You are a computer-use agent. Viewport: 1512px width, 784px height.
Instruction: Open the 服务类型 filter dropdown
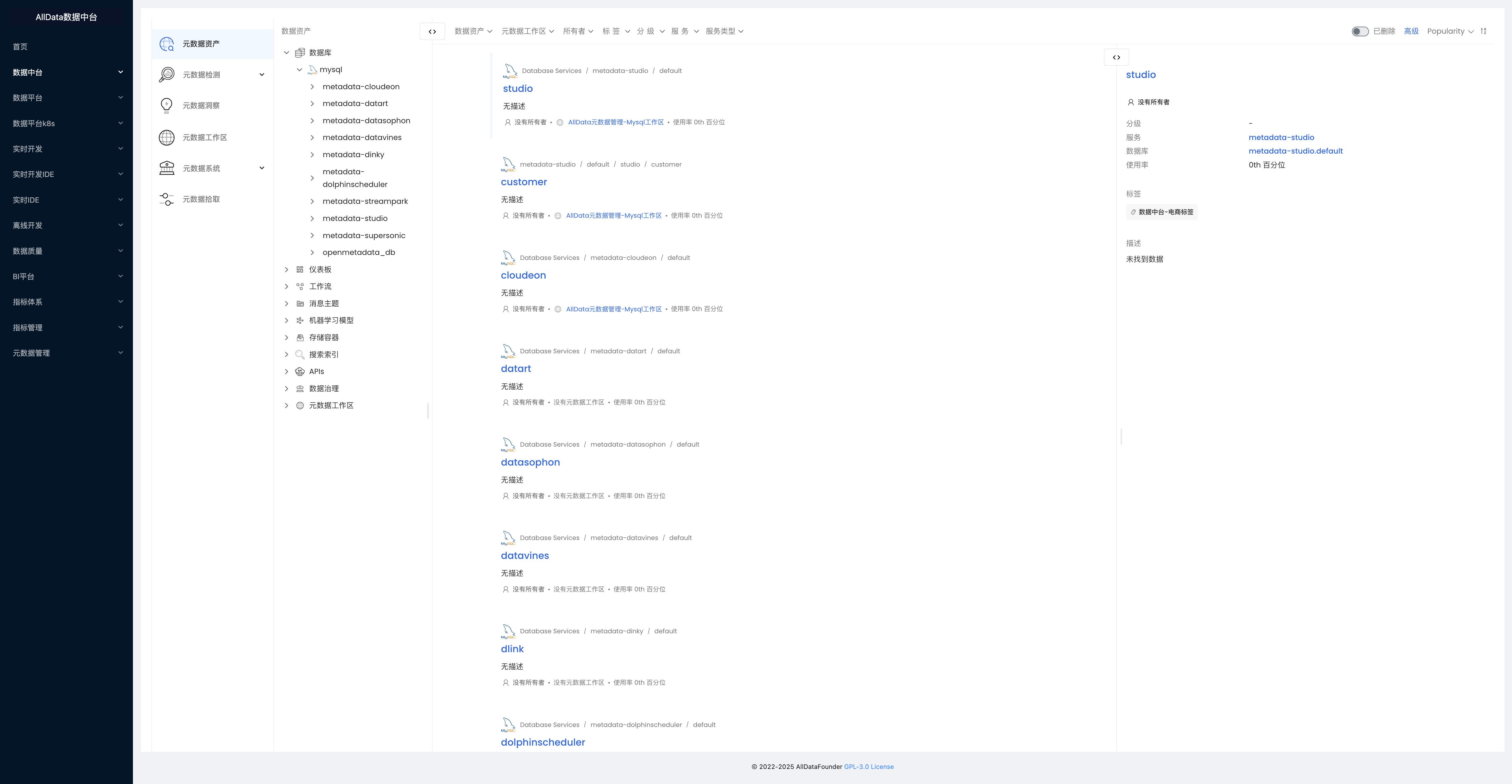[724, 31]
